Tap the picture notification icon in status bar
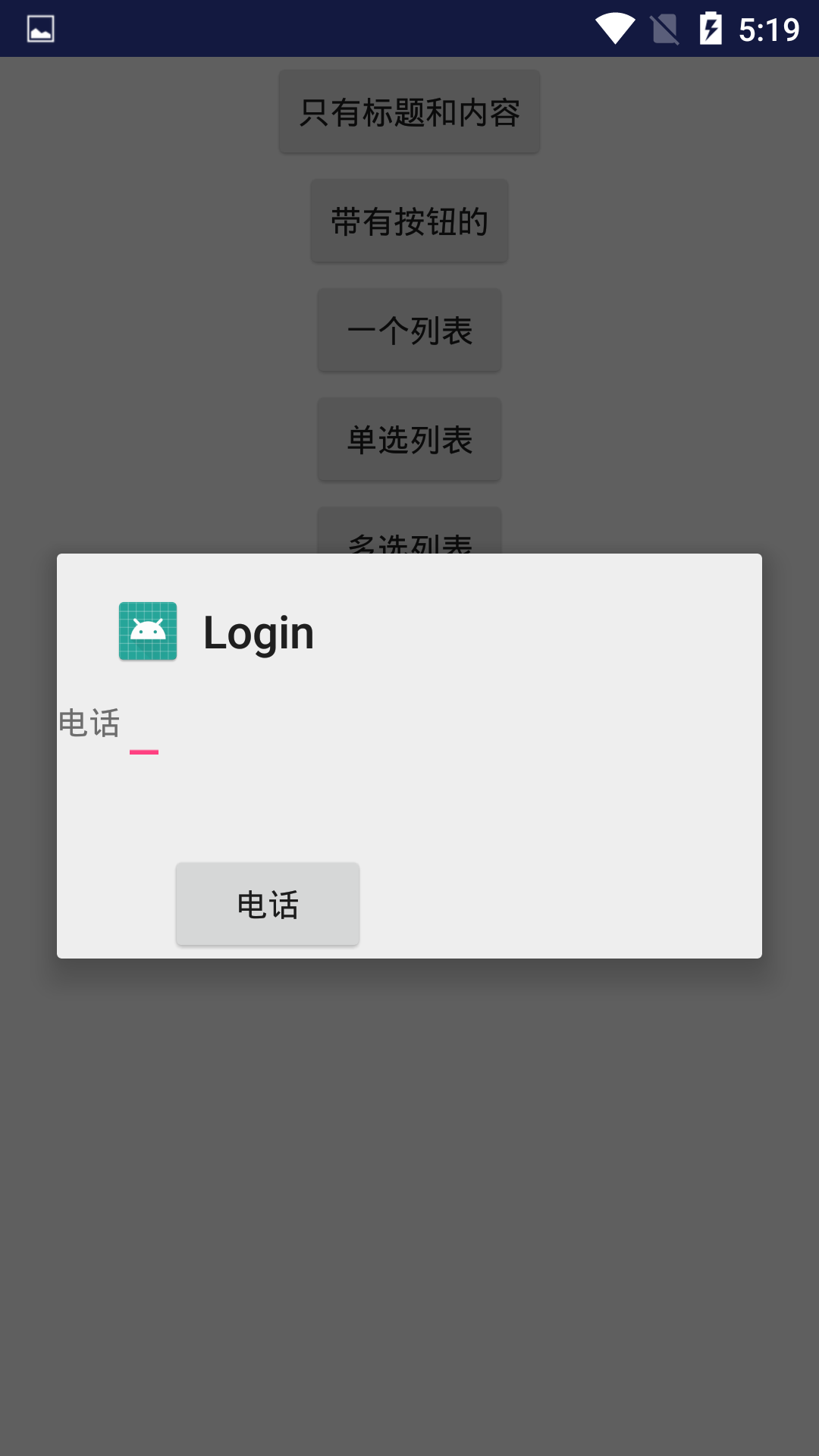Screen dimensions: 819x1456 point(41,29)
